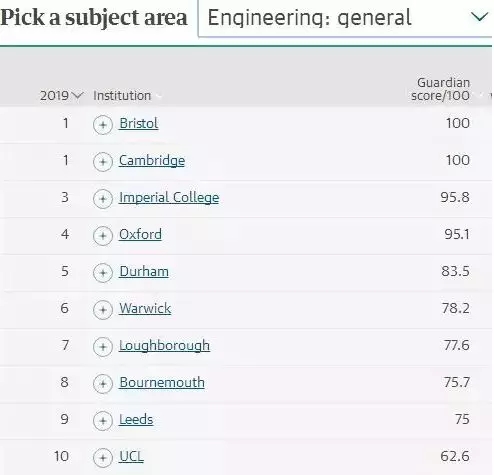The height and width of the screenshot is (475, 494).
Task: Click plus icon beside Loughborough
Action: coord(103,347)
